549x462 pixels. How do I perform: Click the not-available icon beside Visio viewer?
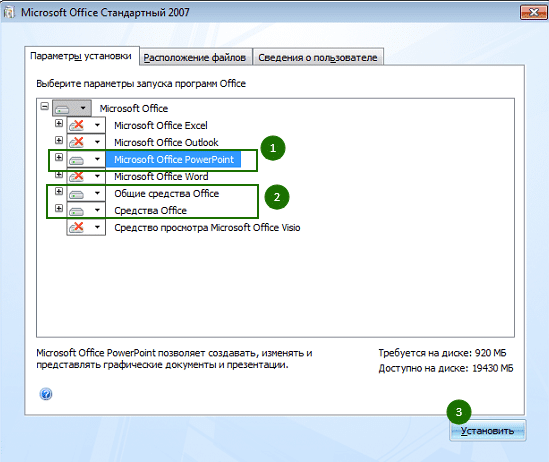point(77,228)
